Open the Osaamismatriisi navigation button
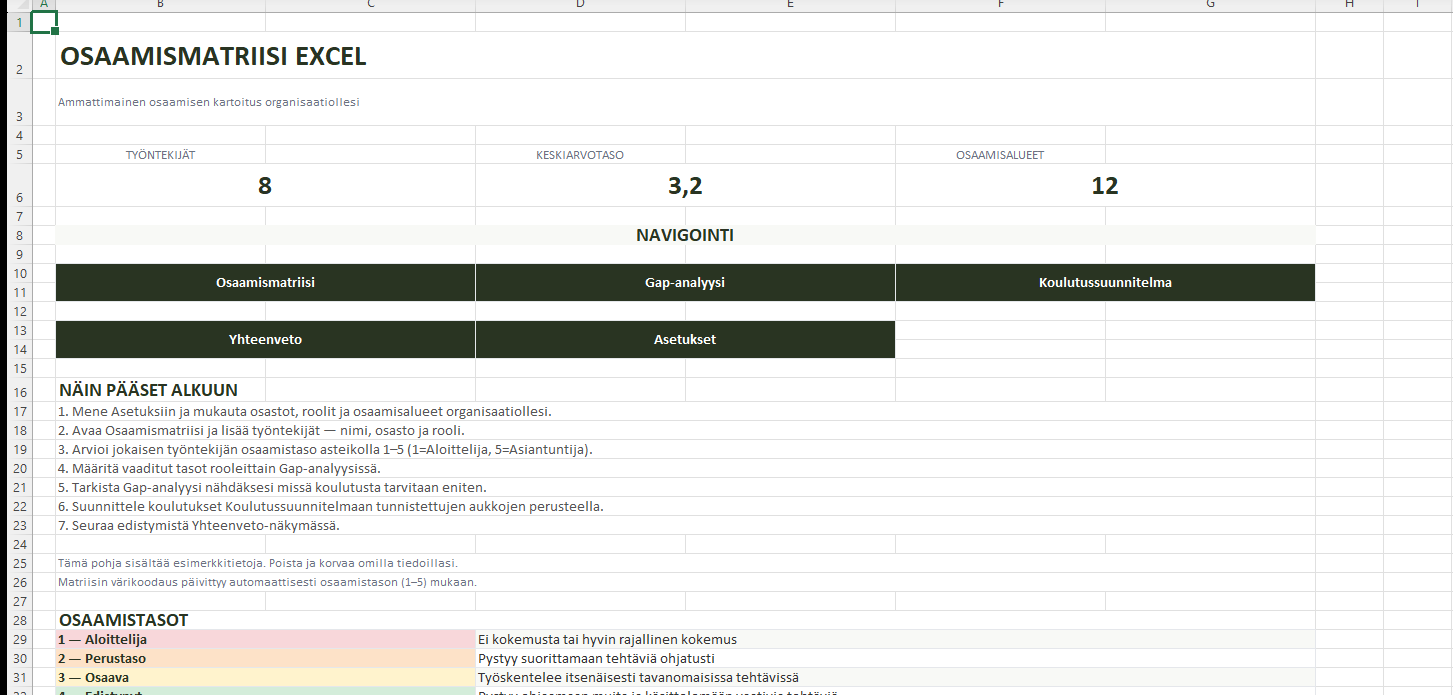 click(x=265, y=283)
